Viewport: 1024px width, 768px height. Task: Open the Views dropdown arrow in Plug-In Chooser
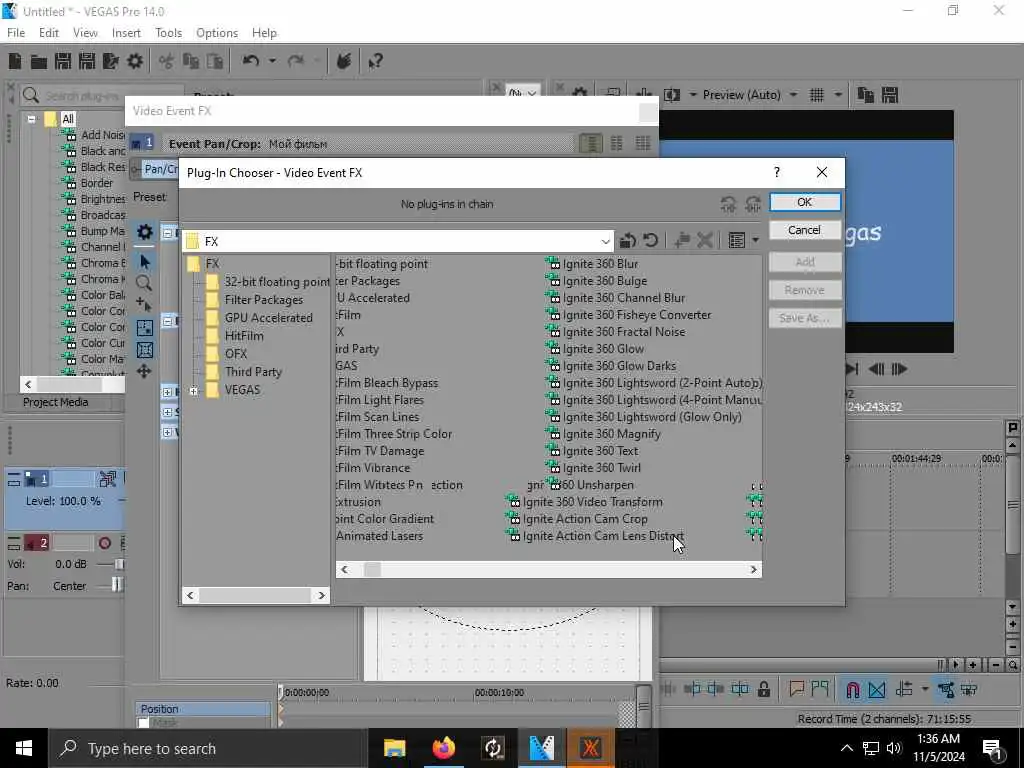(x=756, y=240)
